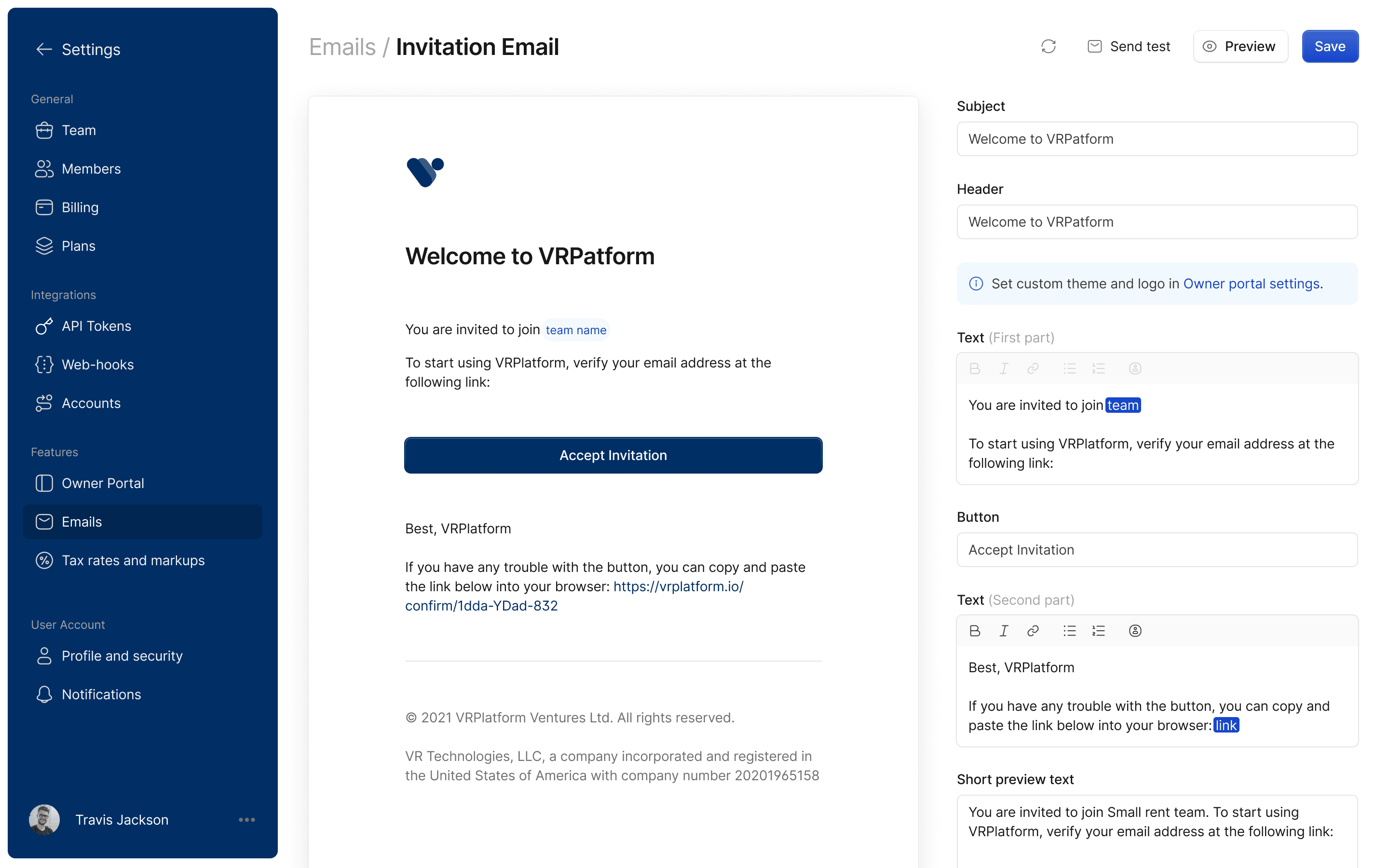Click the Preview button
Image resolution: width=1389 pixels, height=868 pixels.
pos(1240,46)
